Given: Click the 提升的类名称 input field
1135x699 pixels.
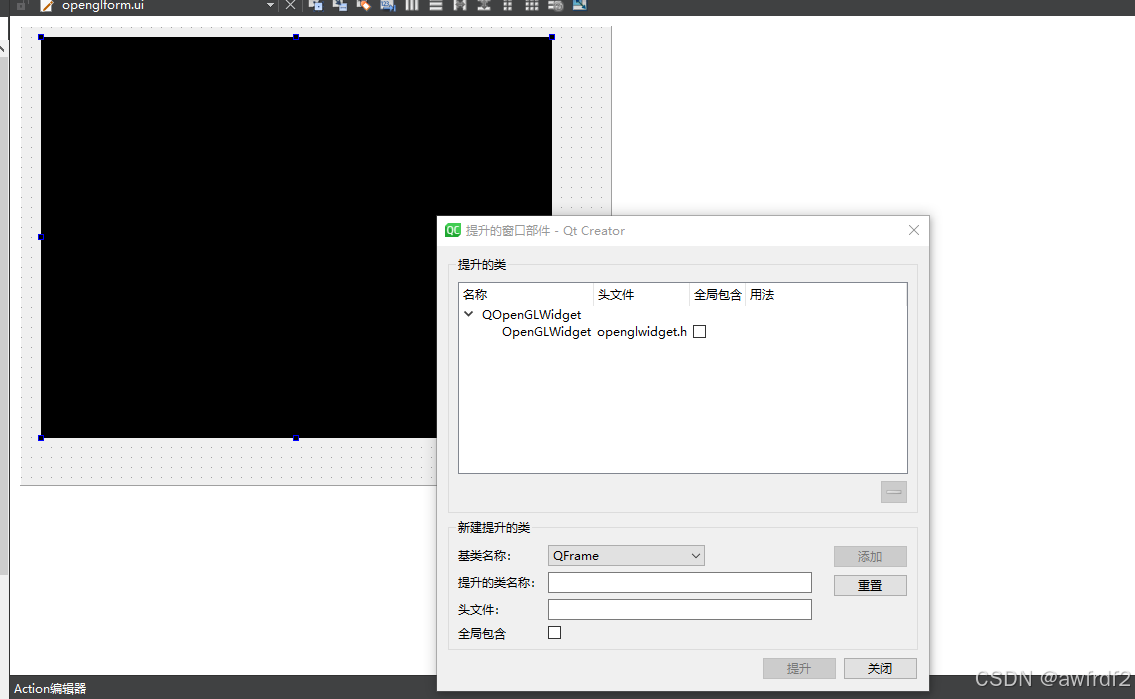Looking at the screenshot, I should click(680, 582).
